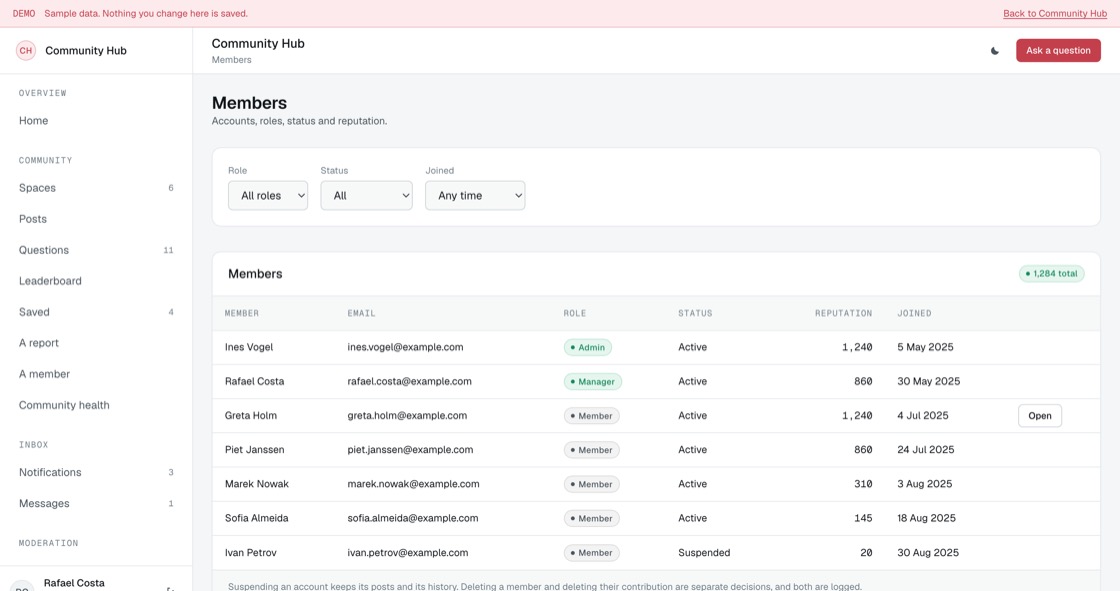This screenshot has width=1120, height=591.
Task: Click the Joined column header
Action: [x=914, y=314]
